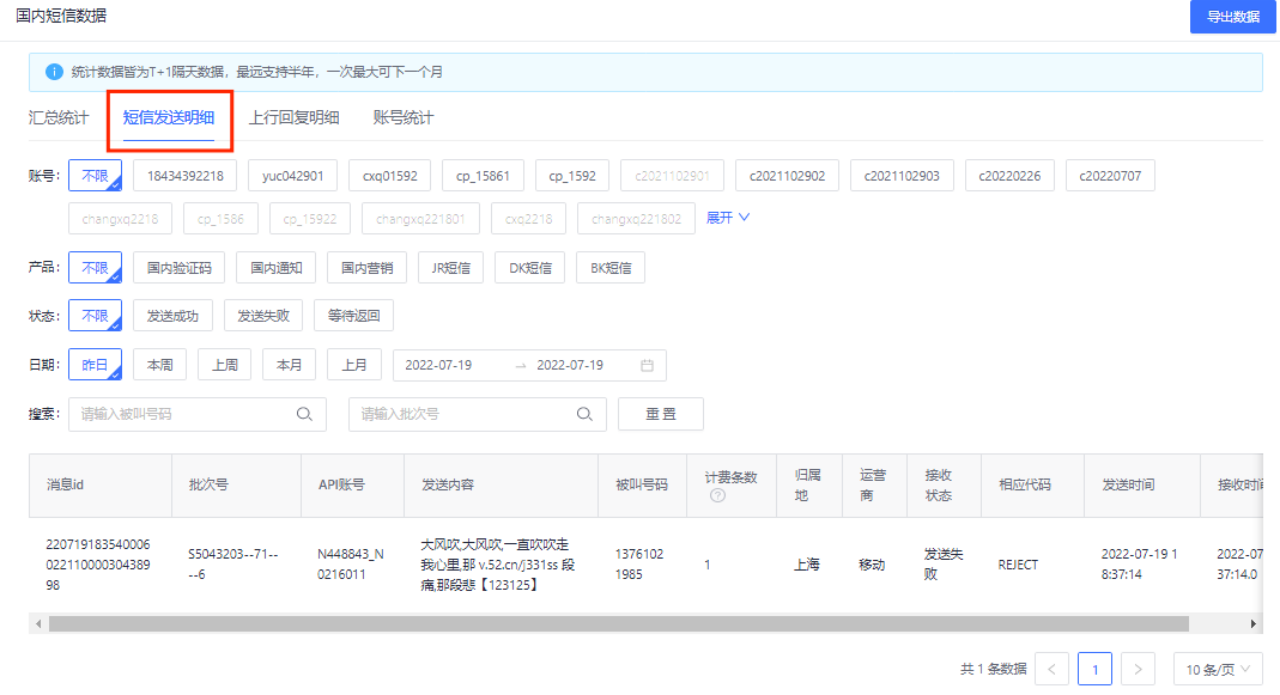The height and width of the screenshot is (695, 1280).
Task: Filter status by 等待返回
Action: [x=354, y=316]
